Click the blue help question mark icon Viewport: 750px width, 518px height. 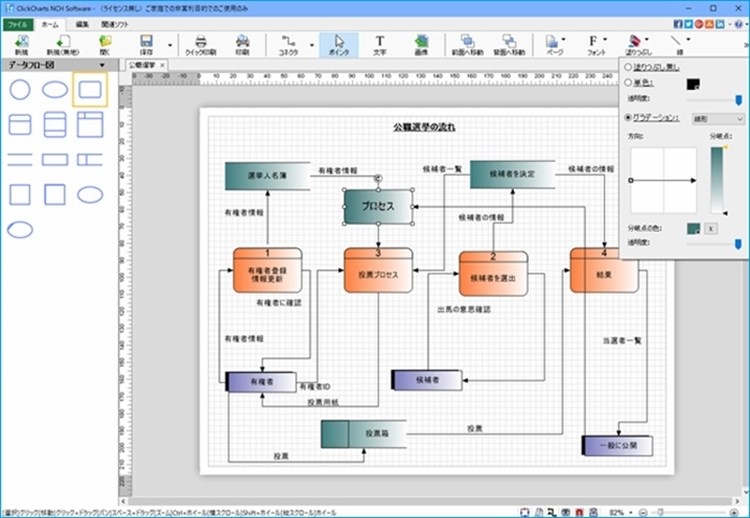click(739, 24)
